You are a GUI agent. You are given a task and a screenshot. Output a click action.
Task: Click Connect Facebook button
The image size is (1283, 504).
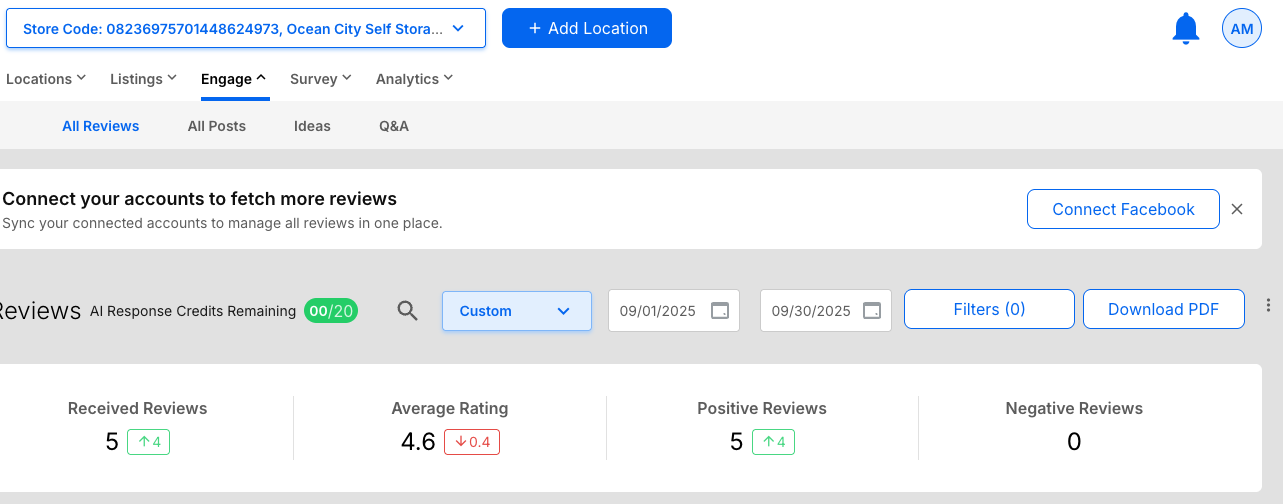point(1123,209)
